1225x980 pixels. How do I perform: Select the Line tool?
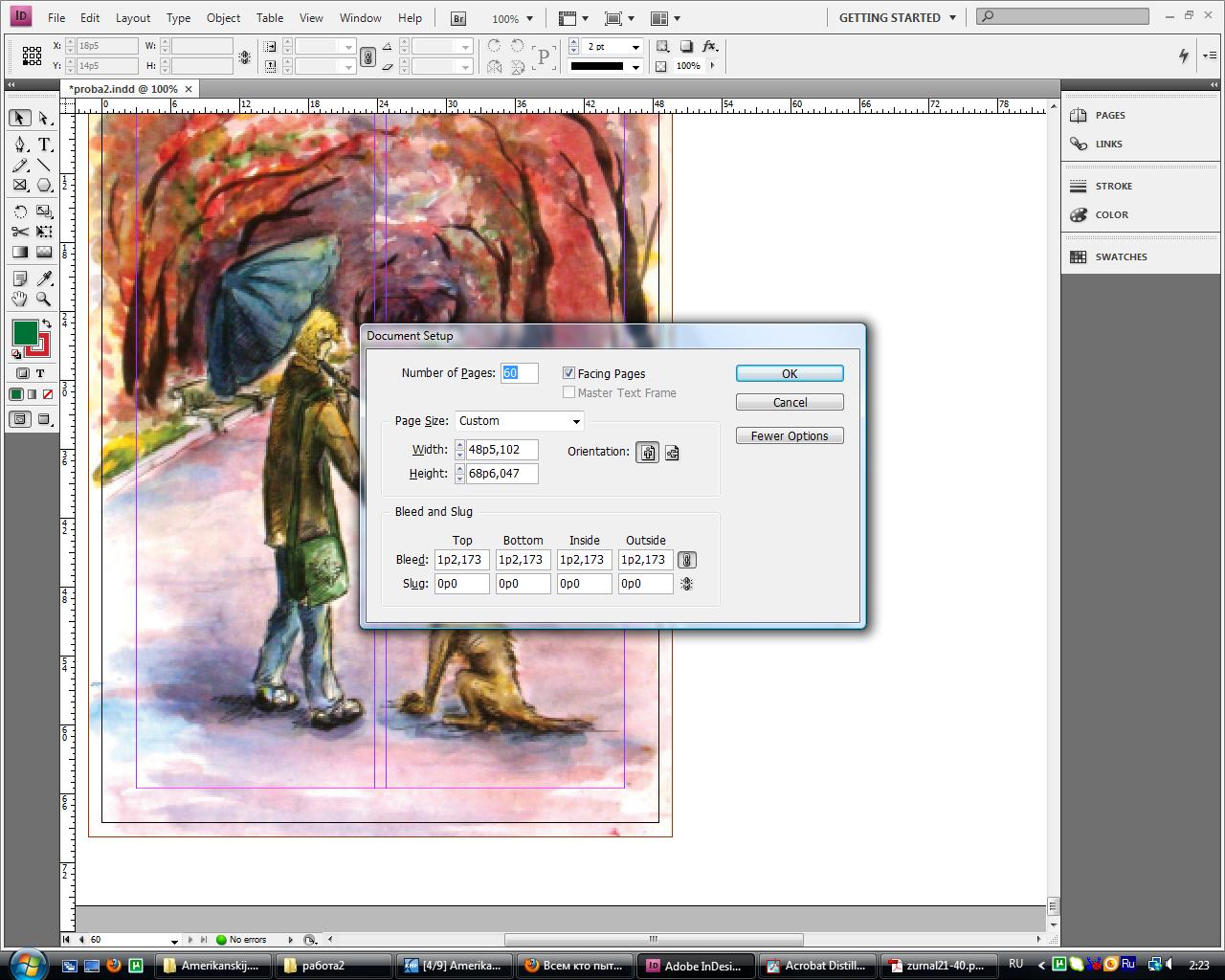[44, 166]
